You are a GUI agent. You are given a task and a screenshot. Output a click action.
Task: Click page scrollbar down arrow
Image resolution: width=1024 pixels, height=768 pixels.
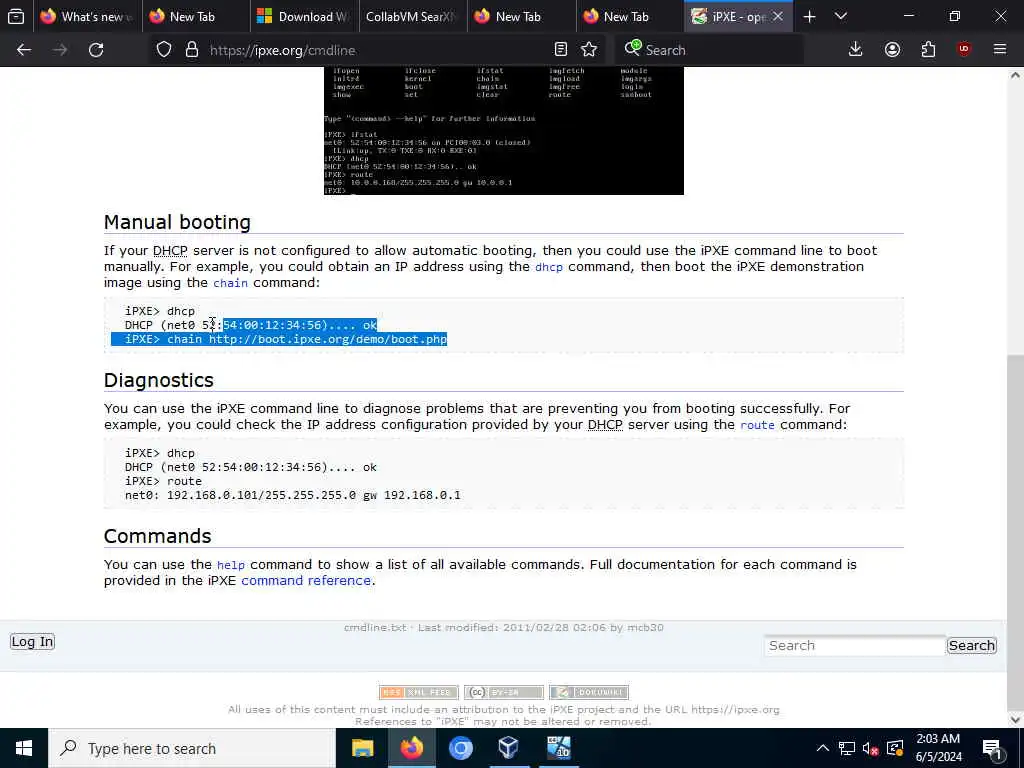(x=1016, y=720)
